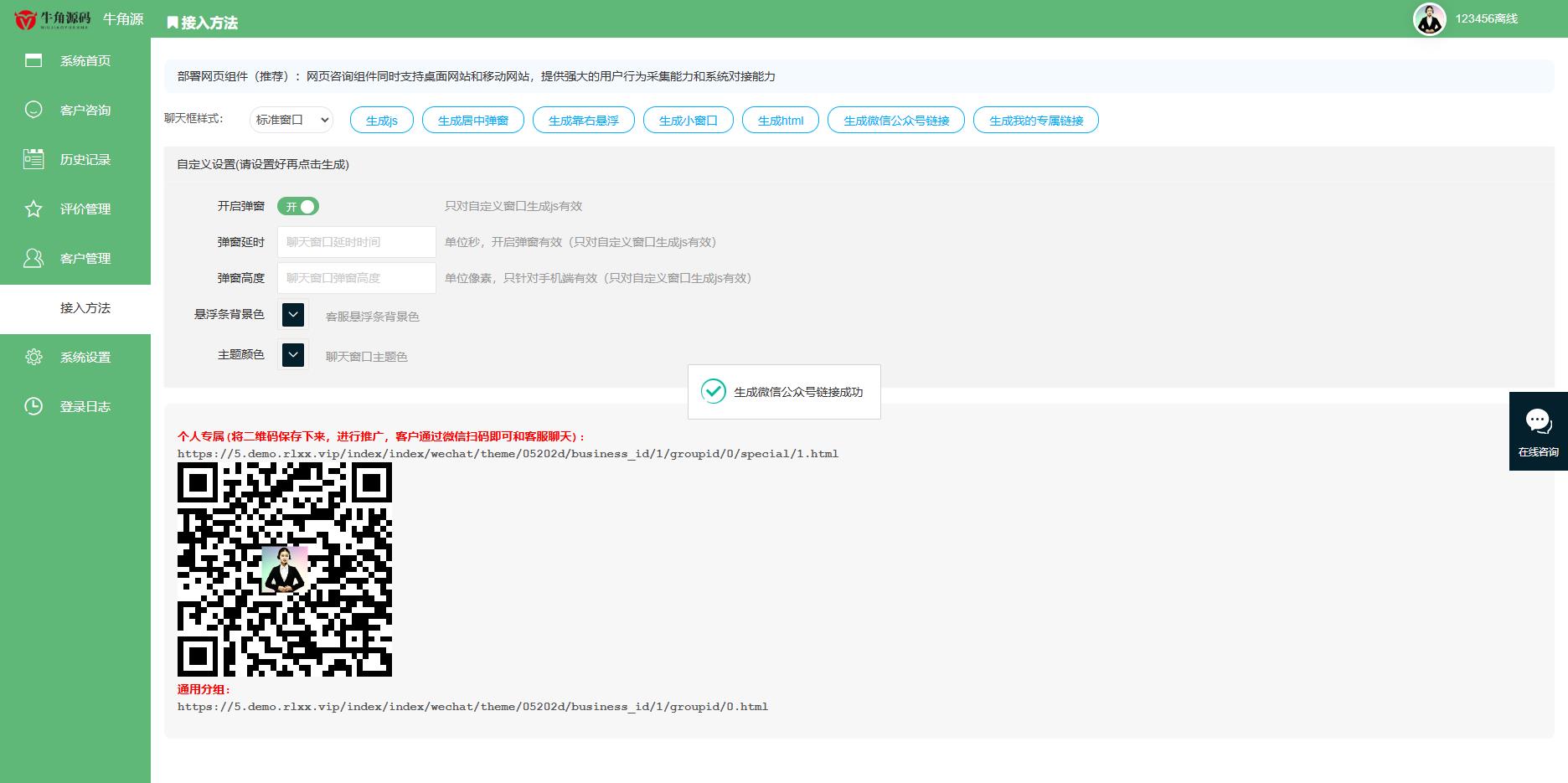
Task: Click the 自定义设置 section heading
Action: tap(263, 164)
